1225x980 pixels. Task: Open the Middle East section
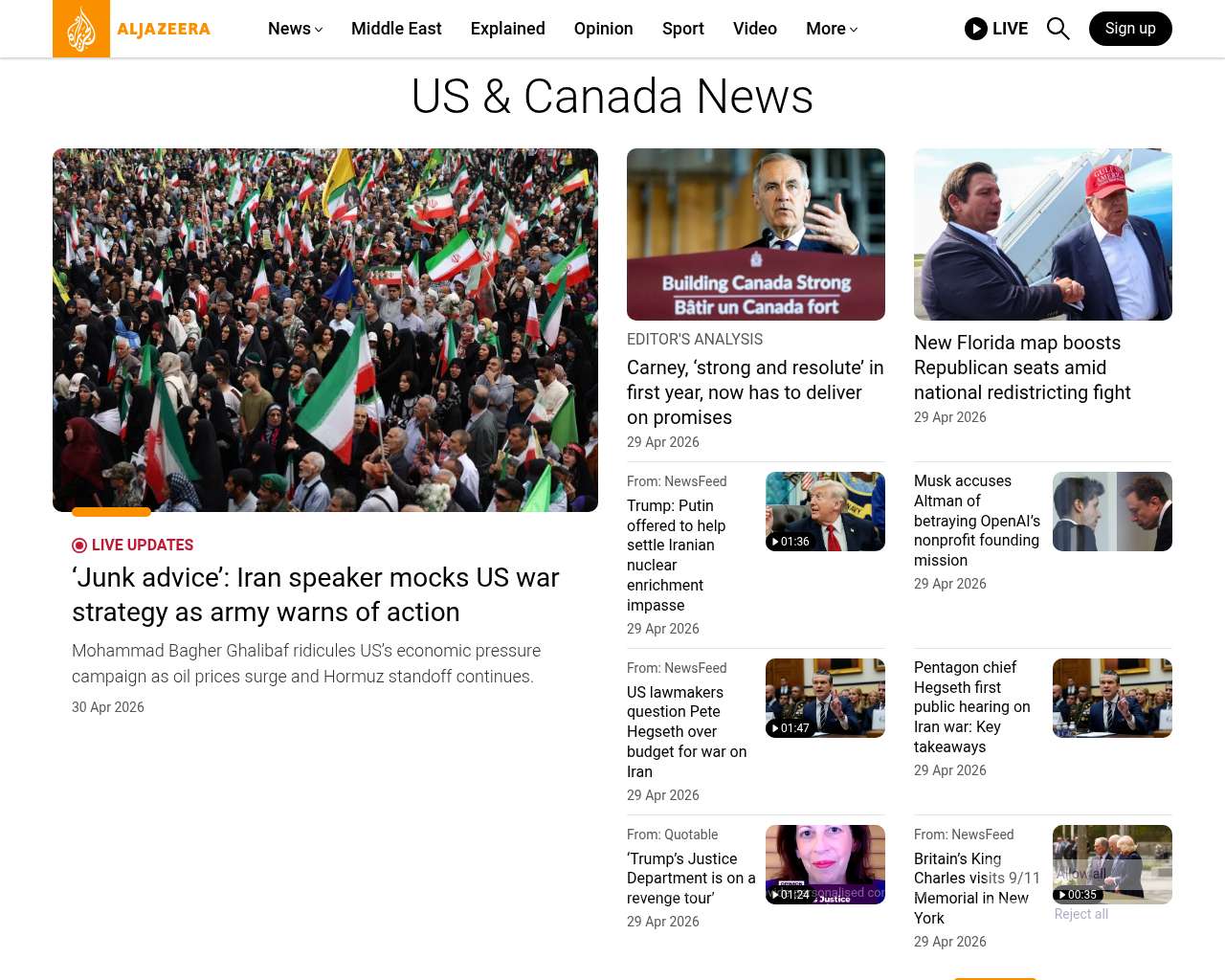[396, 29]
